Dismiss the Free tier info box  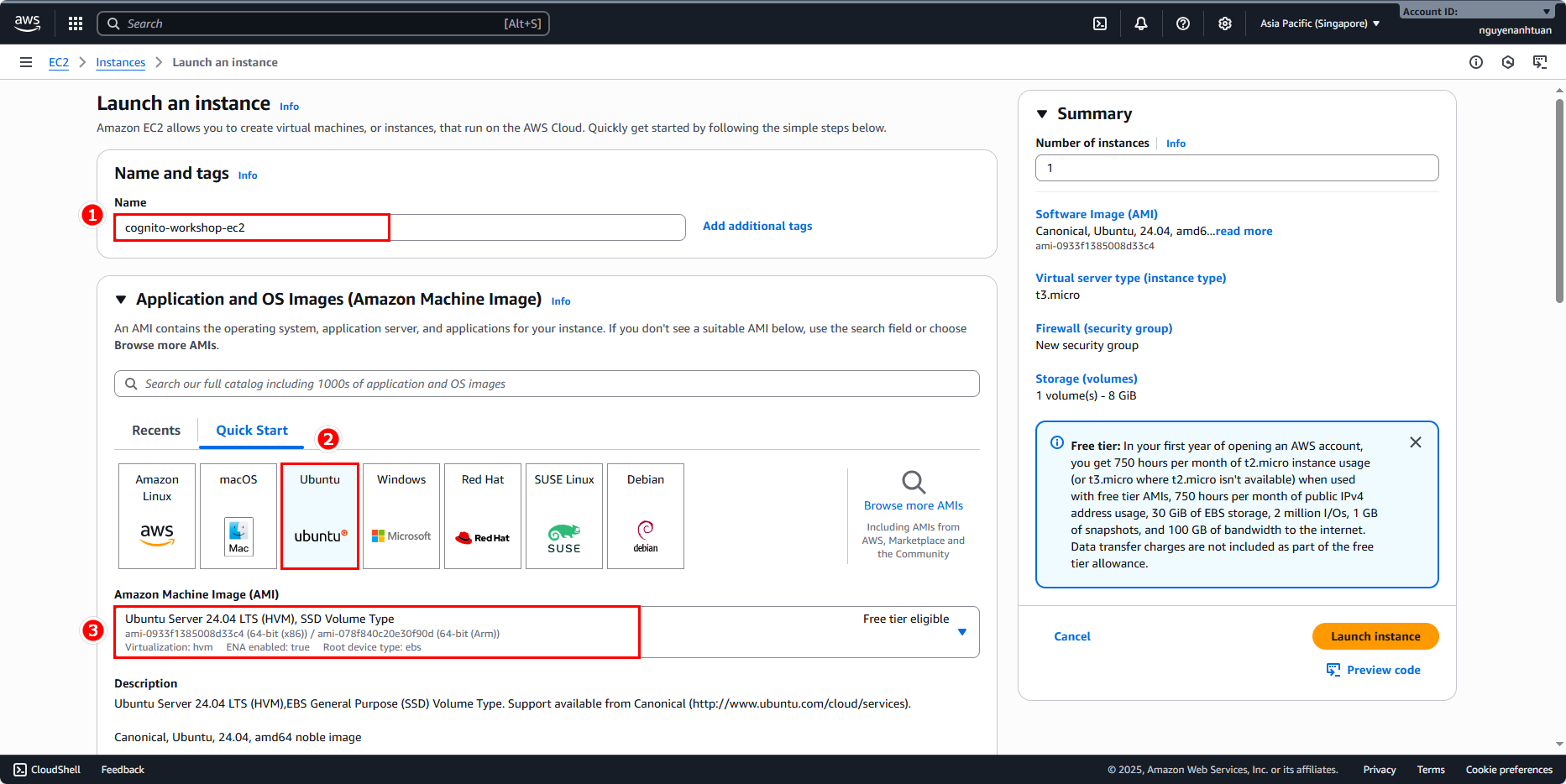click(1416, 442)
